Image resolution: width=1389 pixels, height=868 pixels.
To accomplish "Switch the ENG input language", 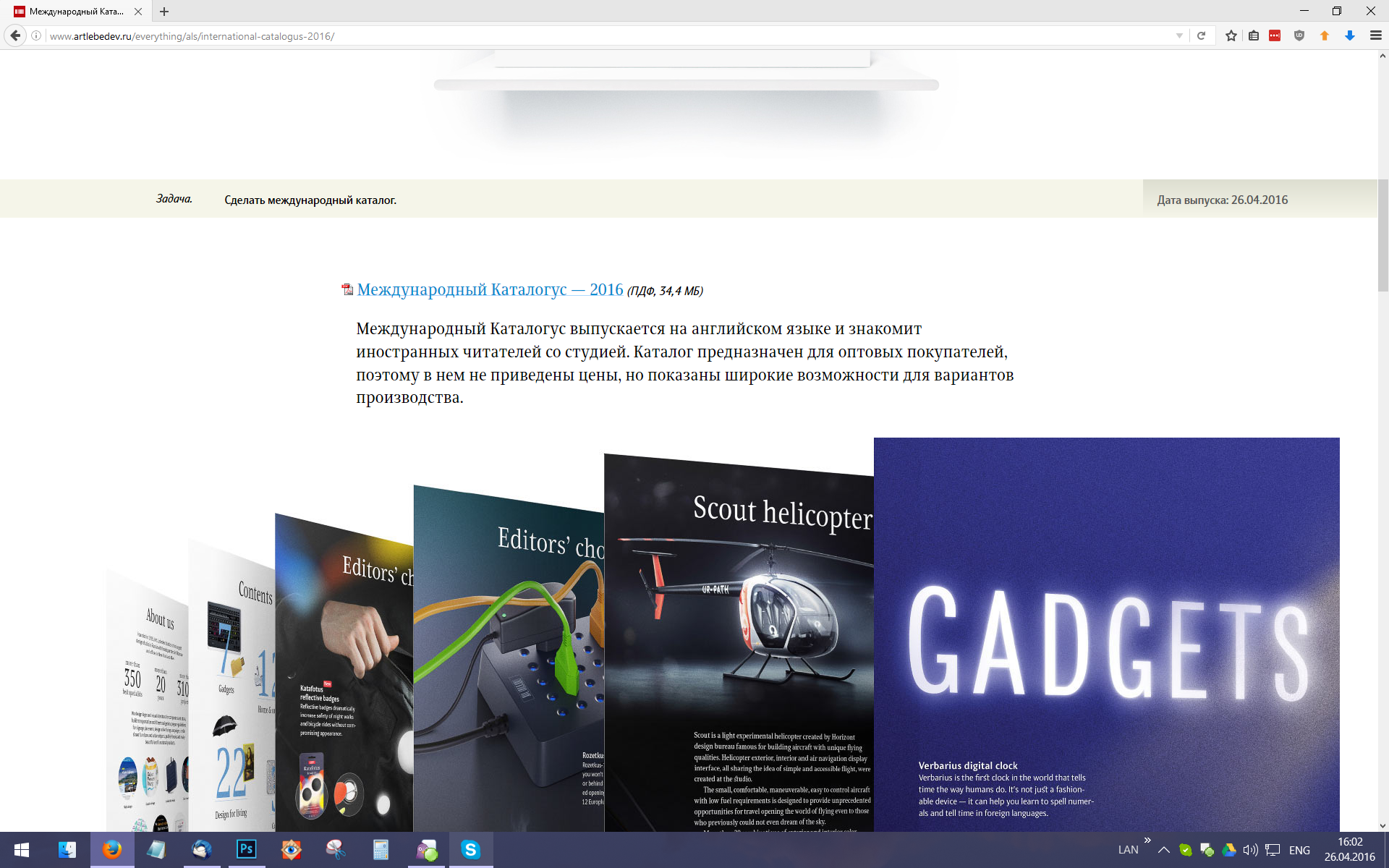I will [x=1299, y=850].
